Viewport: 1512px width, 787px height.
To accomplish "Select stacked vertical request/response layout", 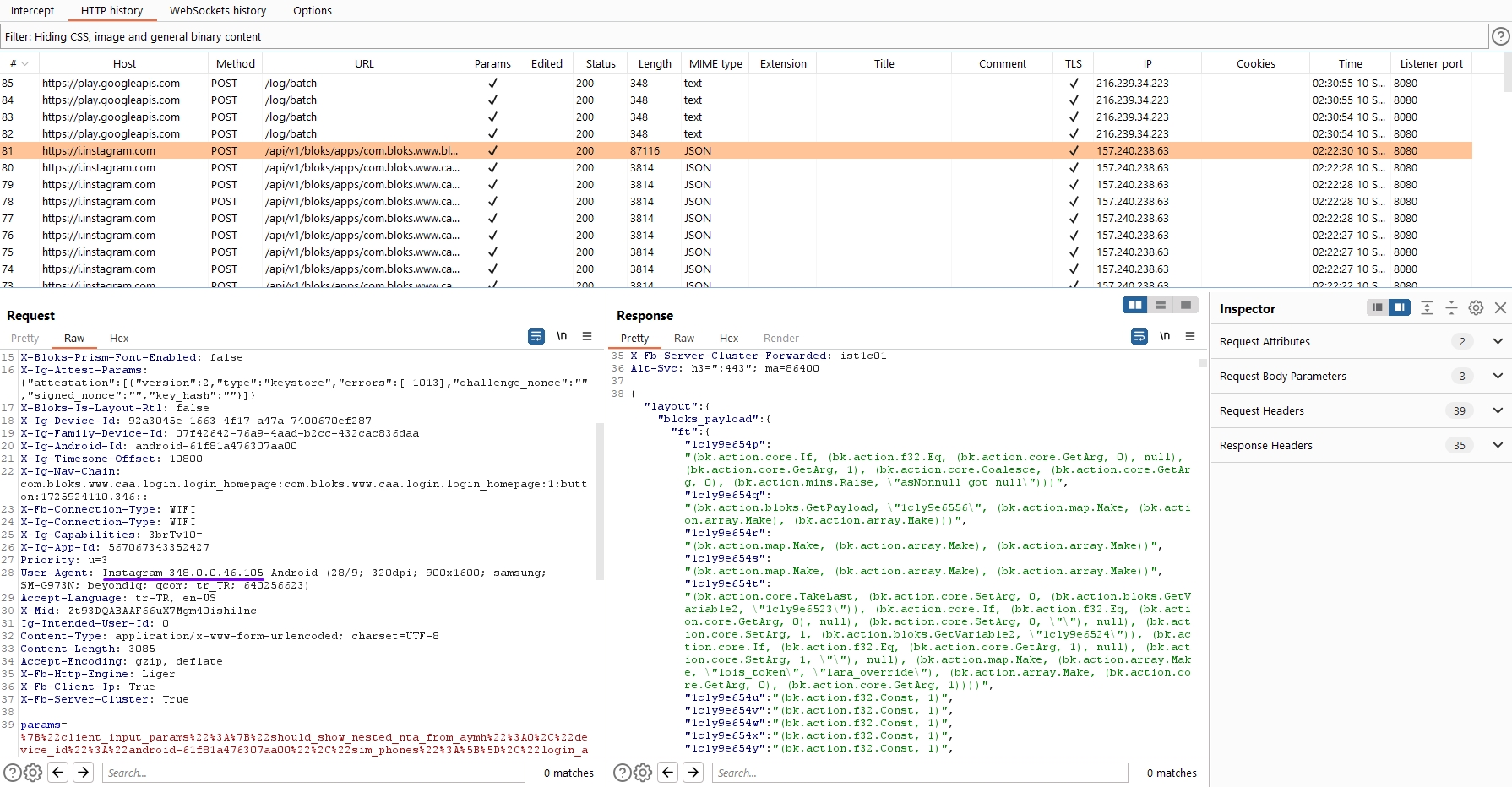I will click(1161, 305).
